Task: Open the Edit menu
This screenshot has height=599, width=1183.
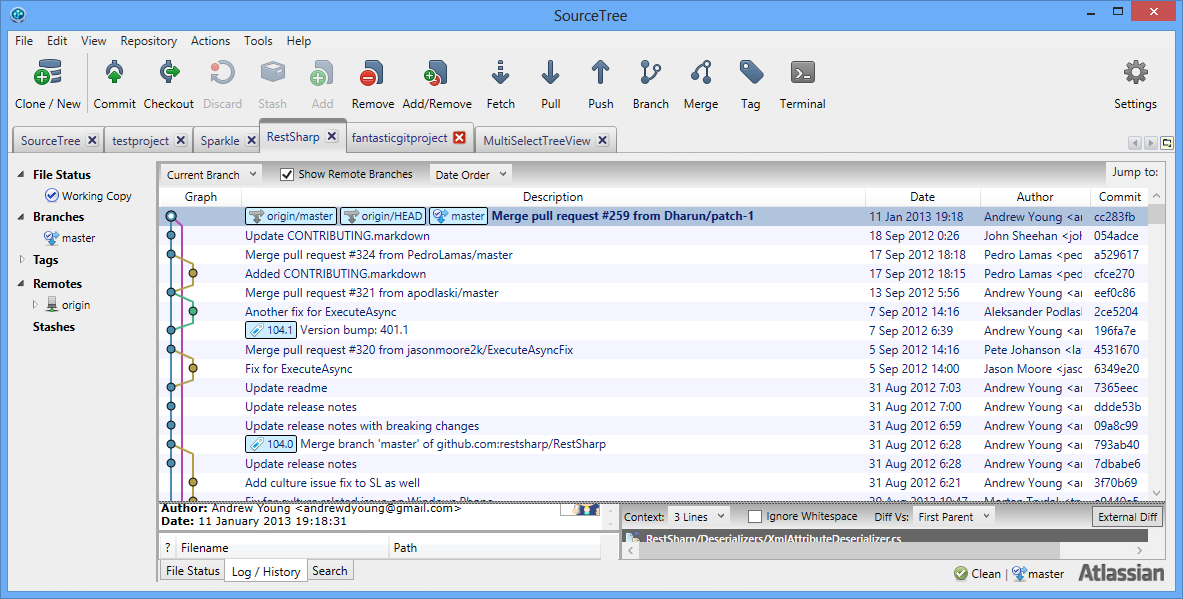Action: [x=57, y=41]
